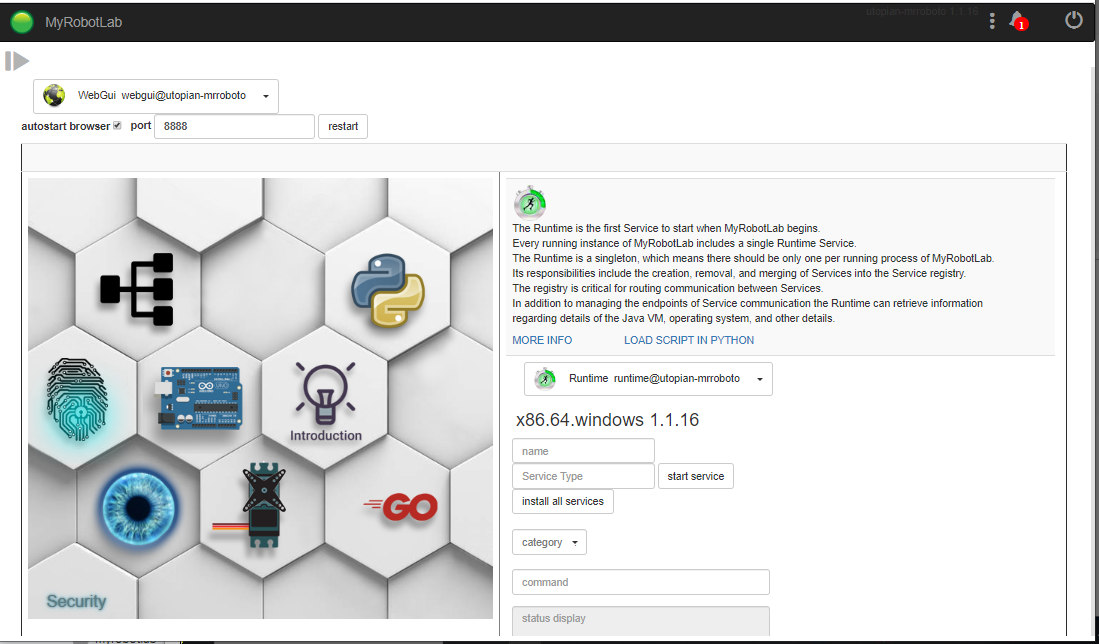This screenshot has width=1099, height=644.
Task: Click the x86.64.windows 1.1.16 version text
Action: (x=607, y=420)
